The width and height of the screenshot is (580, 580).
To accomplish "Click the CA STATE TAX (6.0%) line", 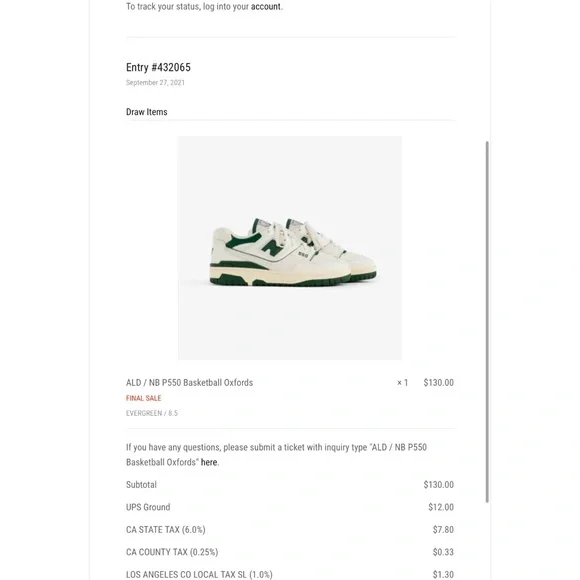I will pyautogui.click(x=166, y=530).
